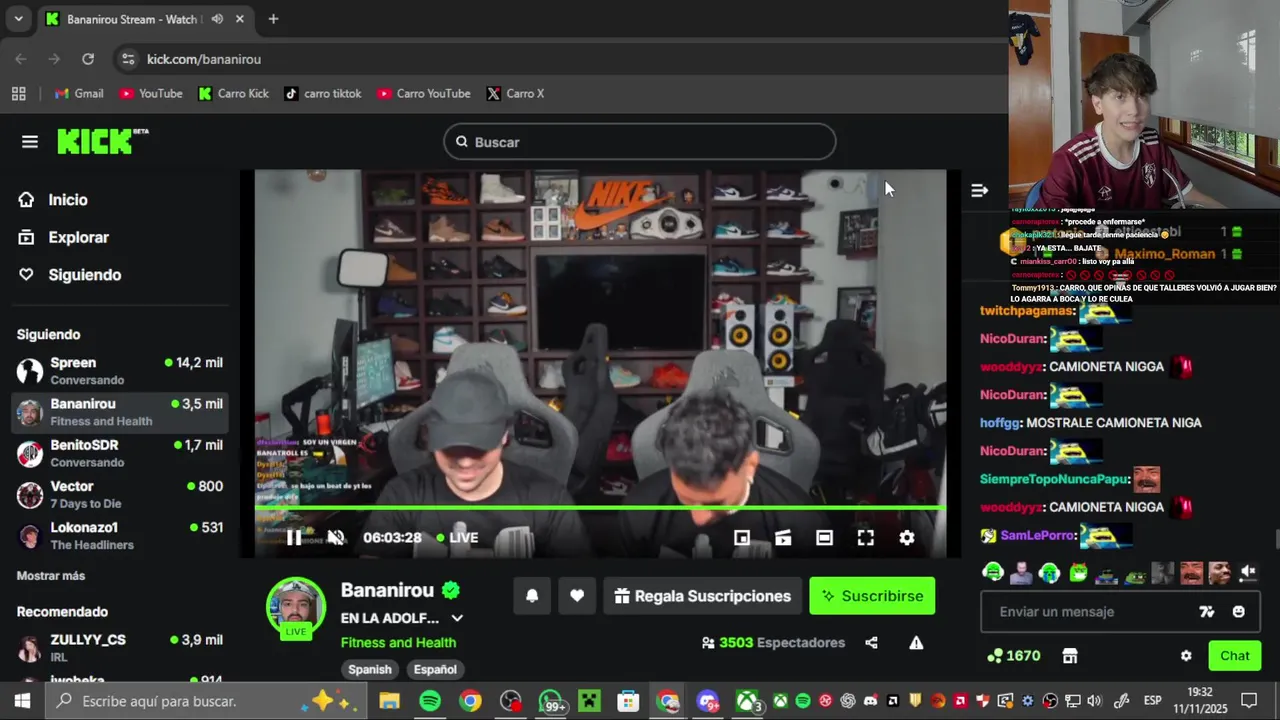
Task: Enter fullscreen in the video player
Action: pyautogui.click(x=865, y=538)
